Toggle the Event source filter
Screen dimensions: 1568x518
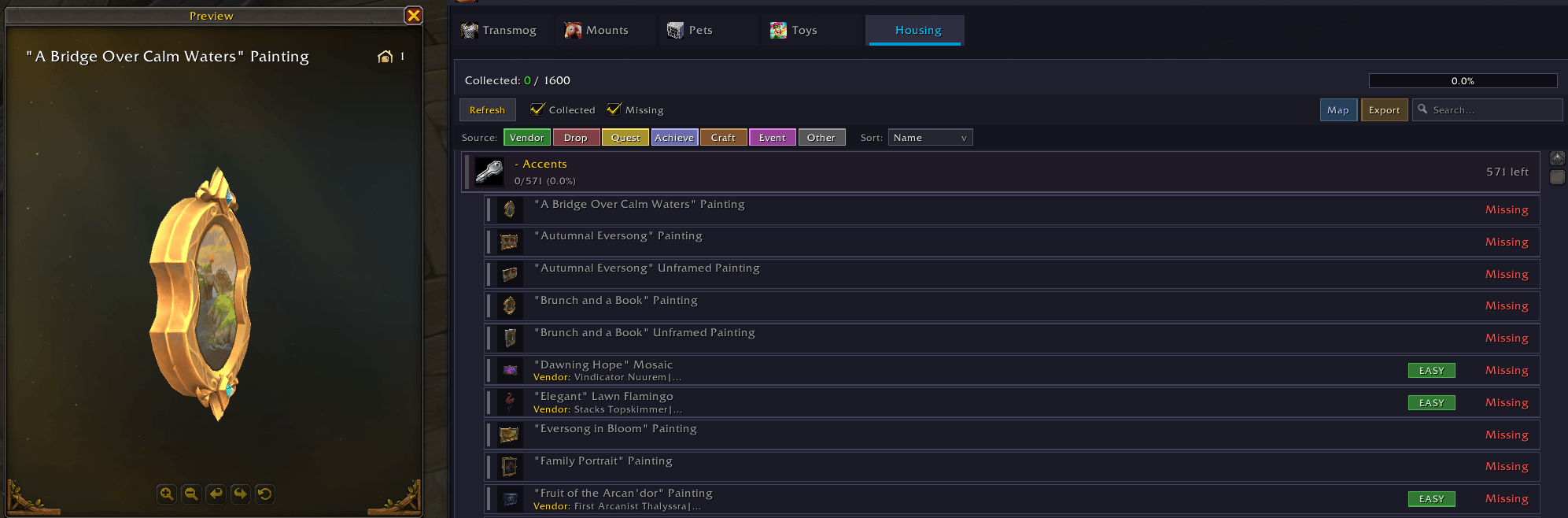(x=773, y=138)
